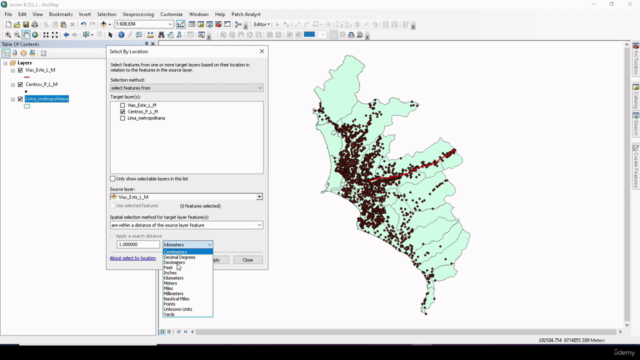Open the Customize menu
The height and width of the screenshot is (360, 640).
tap(171, 14)
